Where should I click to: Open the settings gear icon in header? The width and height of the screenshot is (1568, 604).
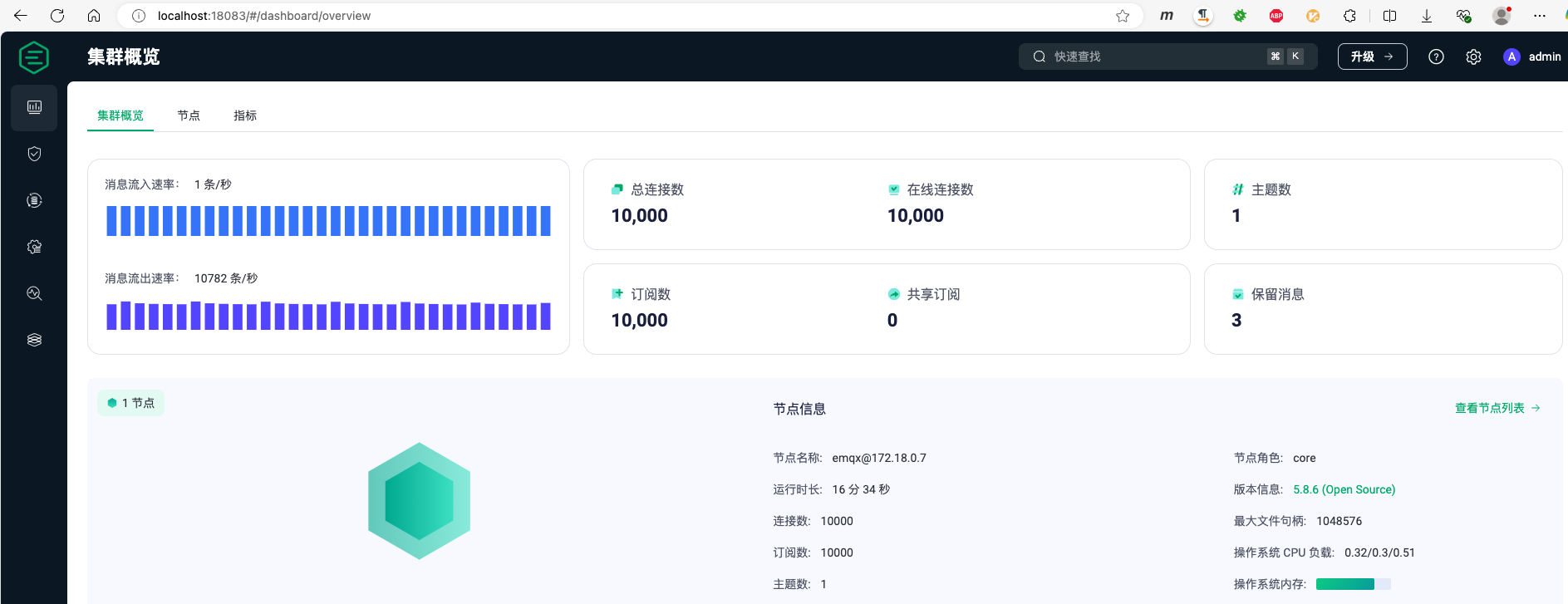(1473, 56)
